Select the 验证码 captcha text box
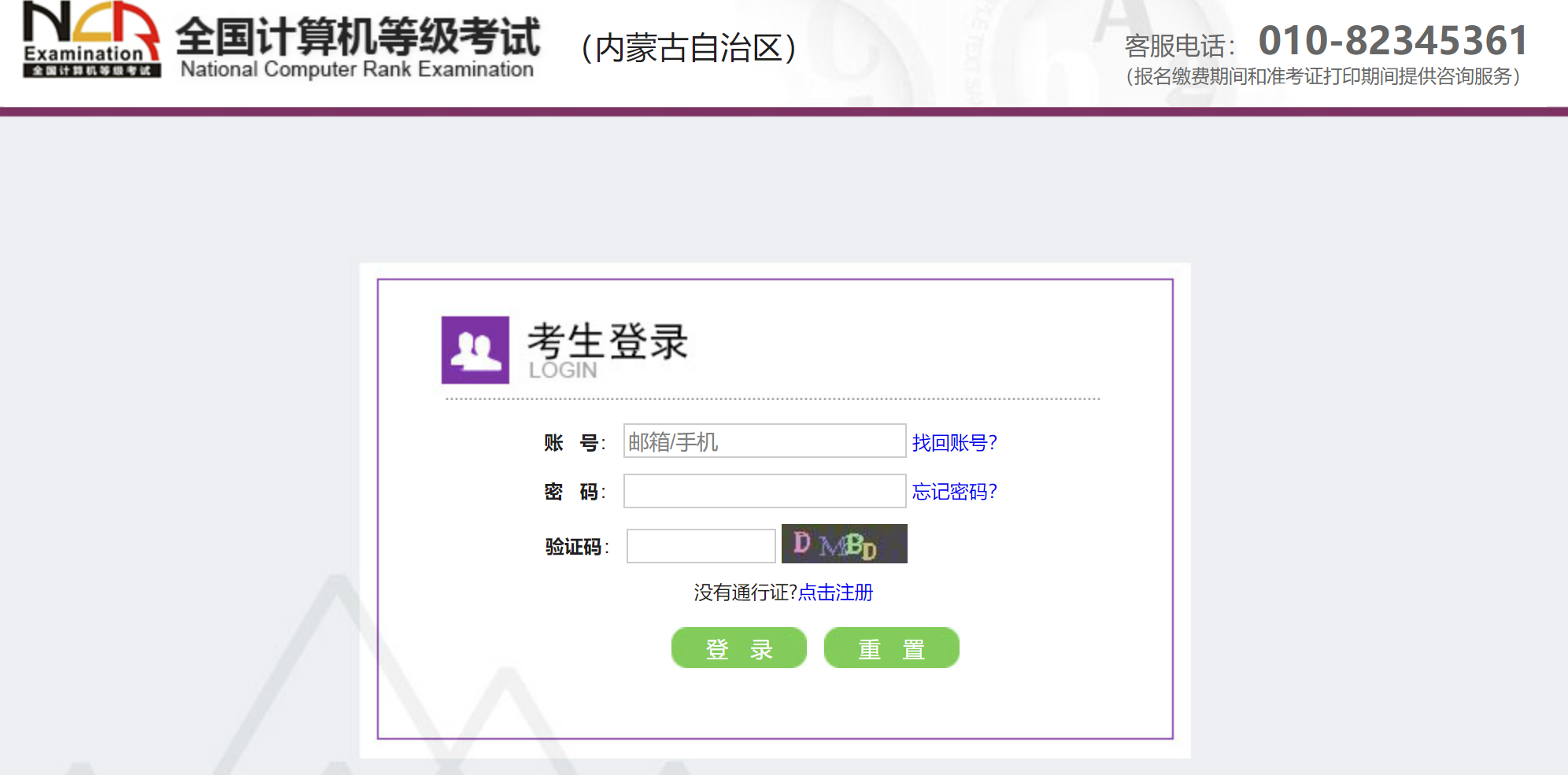Screen dimensions: 1568x775 click(701, 546)
